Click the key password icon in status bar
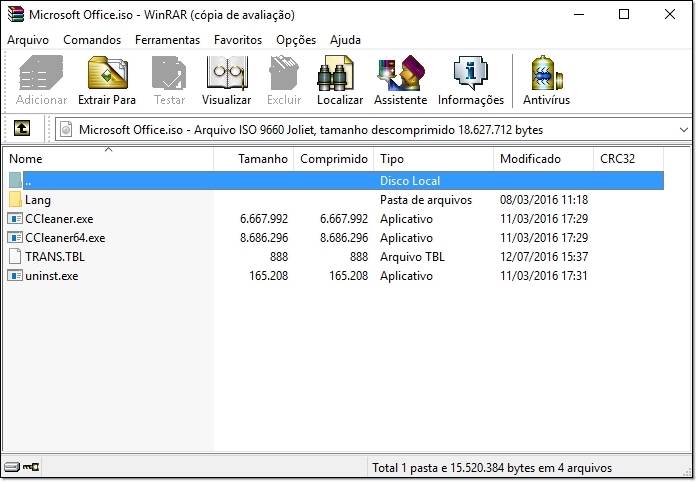The width and height of the screenshot is (697, 482). point(31,467)
